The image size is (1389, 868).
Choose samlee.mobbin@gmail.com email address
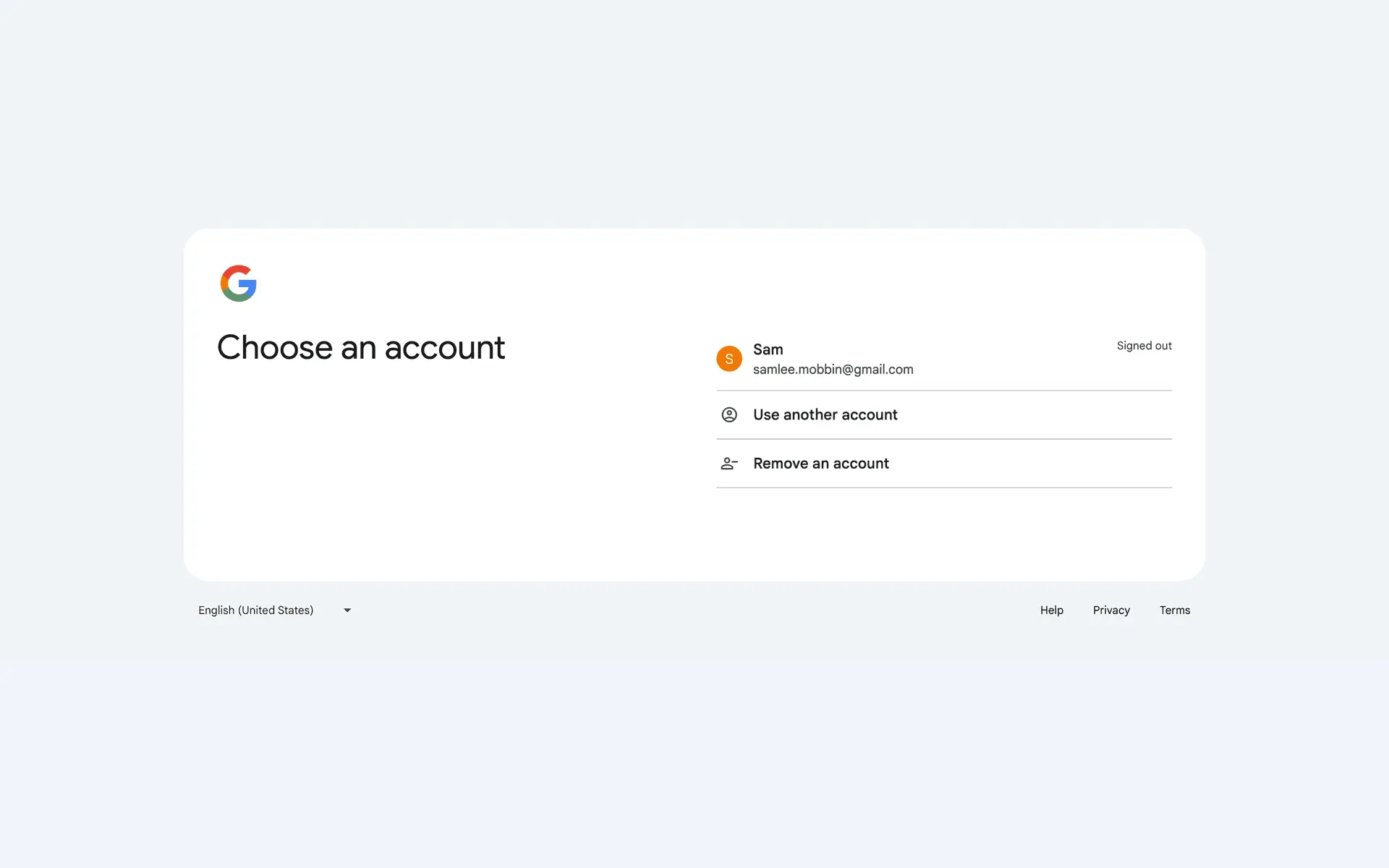833,370
